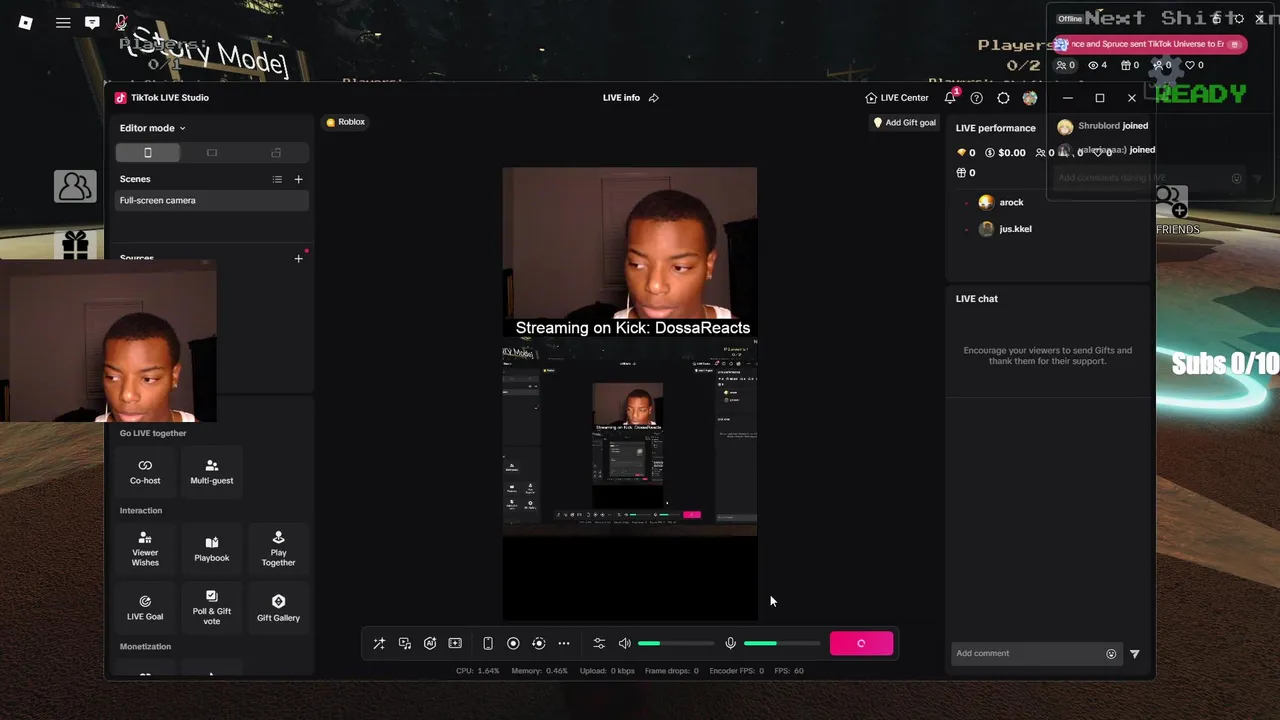Screen dimensions: 1280x720
Task: Click the pink Go LIVE button
Action: click(861, 644)
